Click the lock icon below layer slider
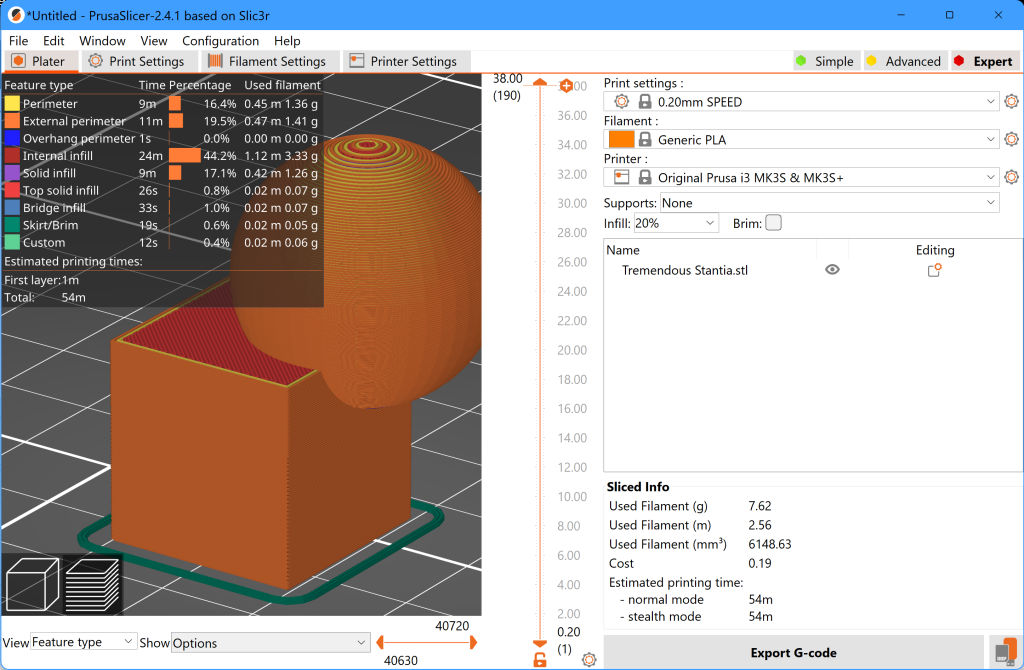Screen dimensions: 1024x670 click(540, 659)
